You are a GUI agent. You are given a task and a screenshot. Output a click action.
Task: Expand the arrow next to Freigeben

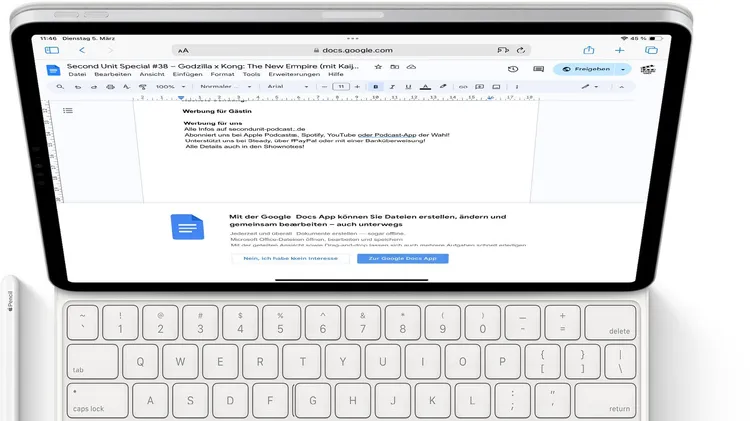coord(624,70)
